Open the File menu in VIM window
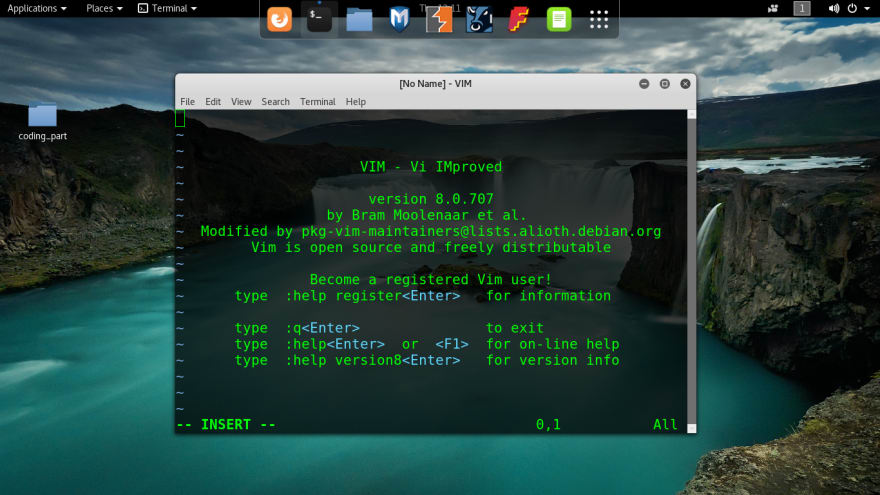Screen dimensions: 880x495 [187, 102]
